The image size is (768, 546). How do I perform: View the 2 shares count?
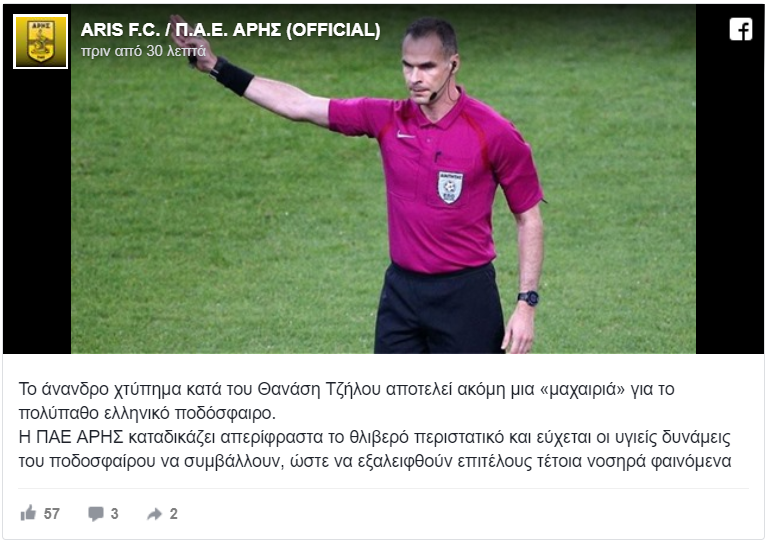[173, 514]
